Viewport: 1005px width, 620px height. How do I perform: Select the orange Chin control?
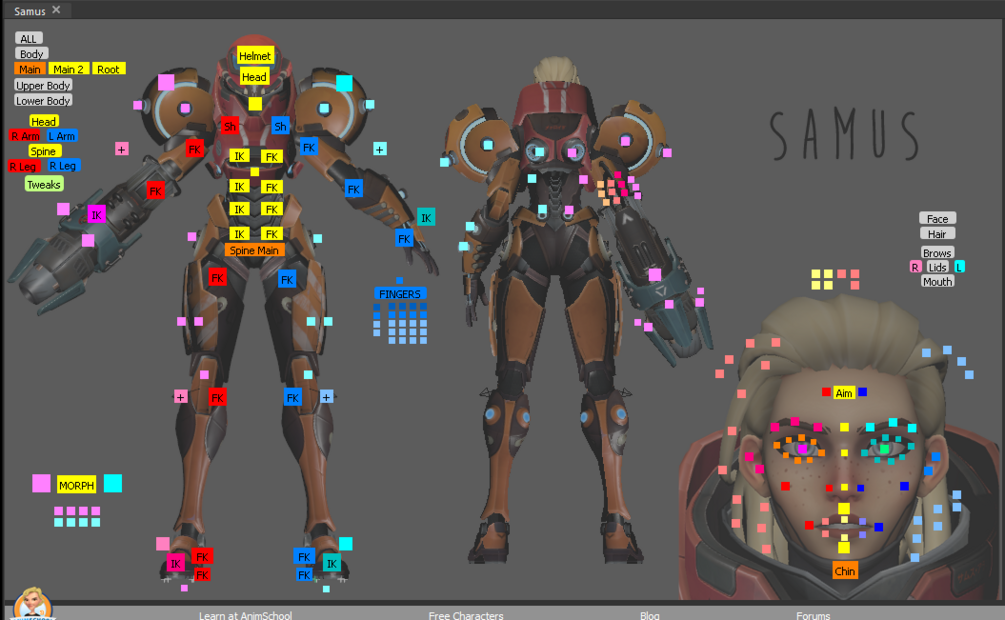(844, 571)
